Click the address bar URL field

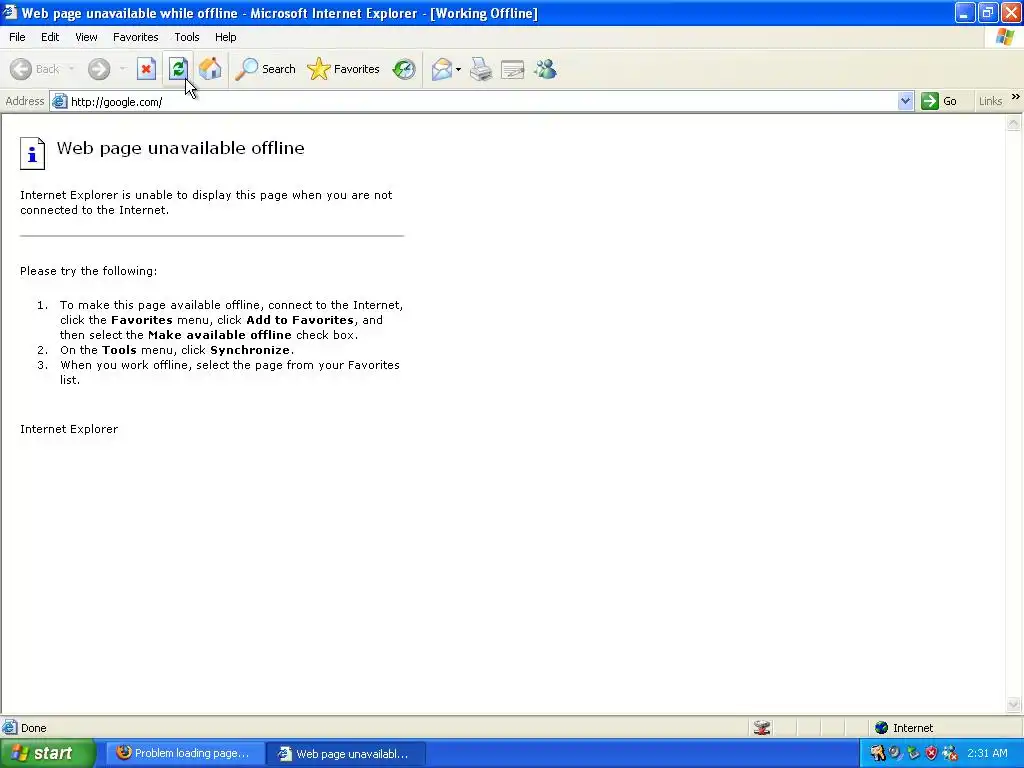tap(483, 102)
